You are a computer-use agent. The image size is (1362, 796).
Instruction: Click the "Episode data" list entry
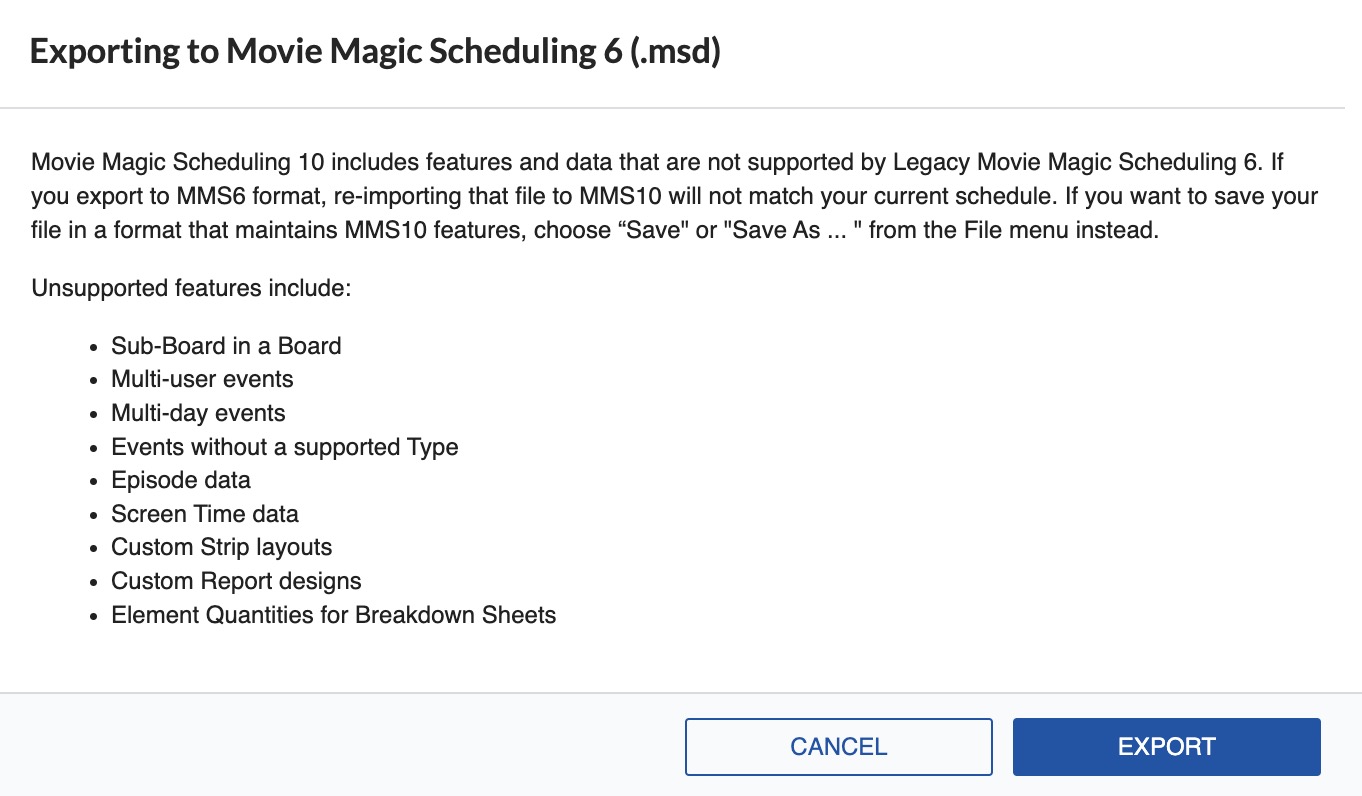click(181, 480)
